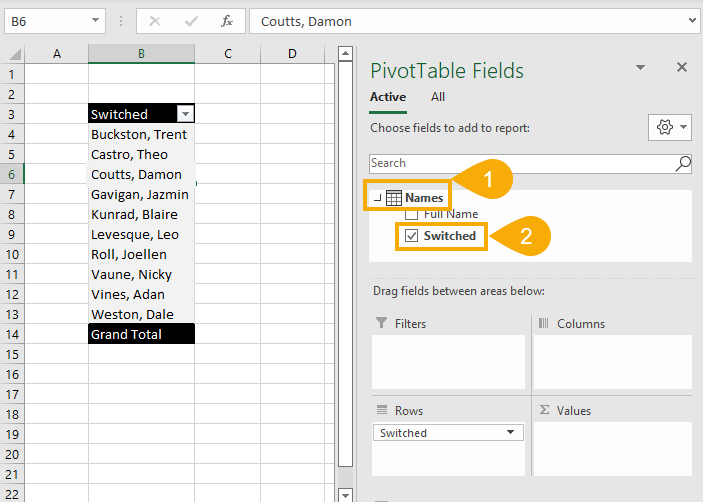Select row 3 header
The image size is (703, 502).
(12, 114)
